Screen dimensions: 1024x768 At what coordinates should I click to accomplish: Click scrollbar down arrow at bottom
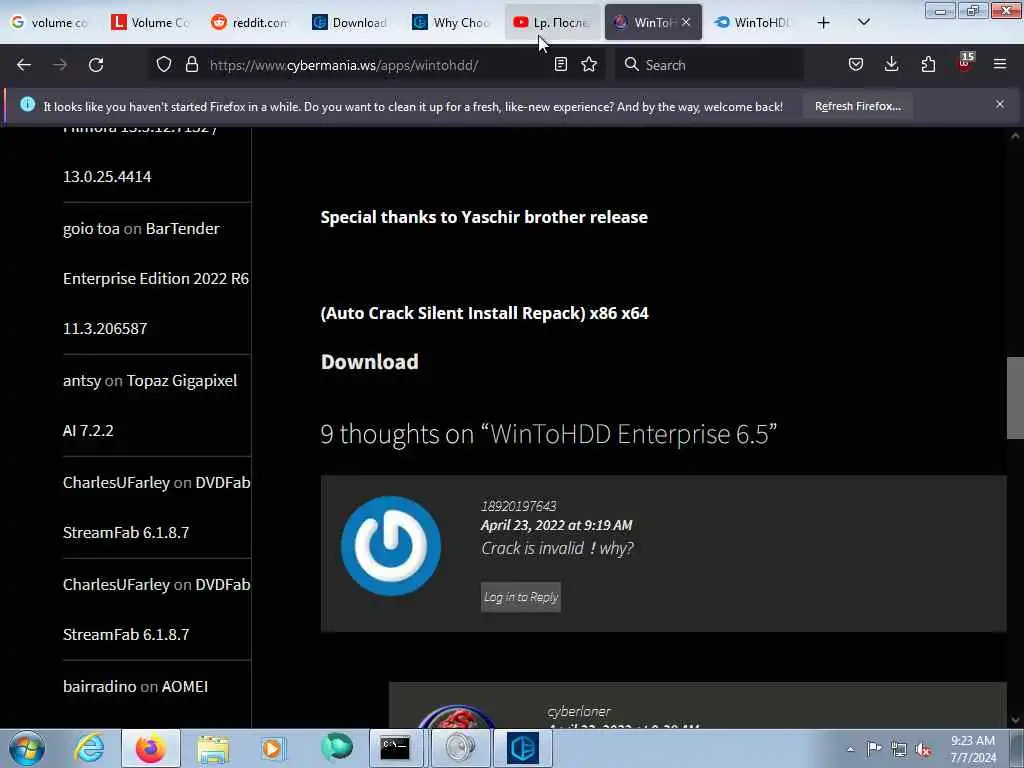1015,720
